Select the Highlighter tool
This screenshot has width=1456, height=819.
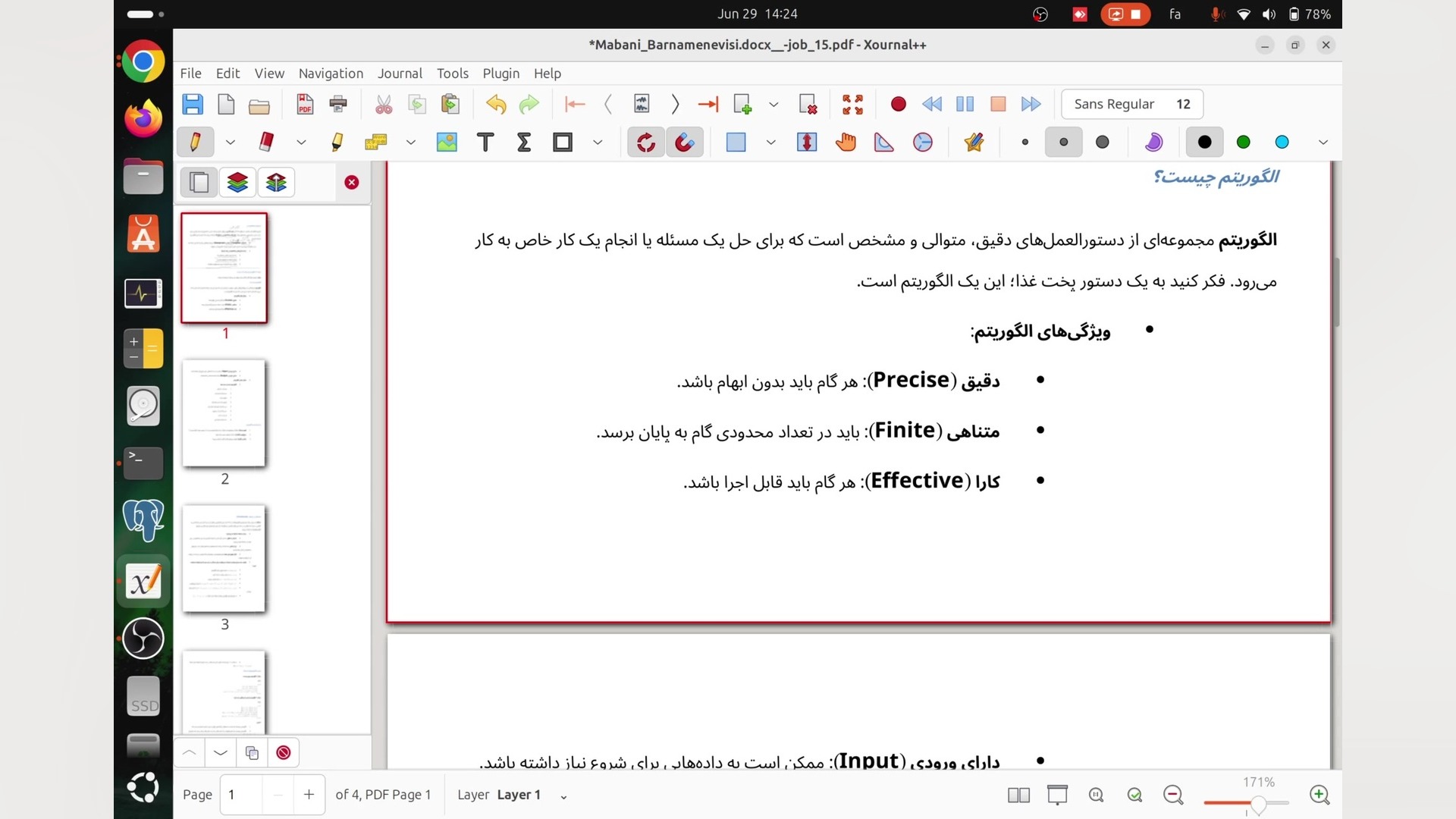click(x=337, y=142)
